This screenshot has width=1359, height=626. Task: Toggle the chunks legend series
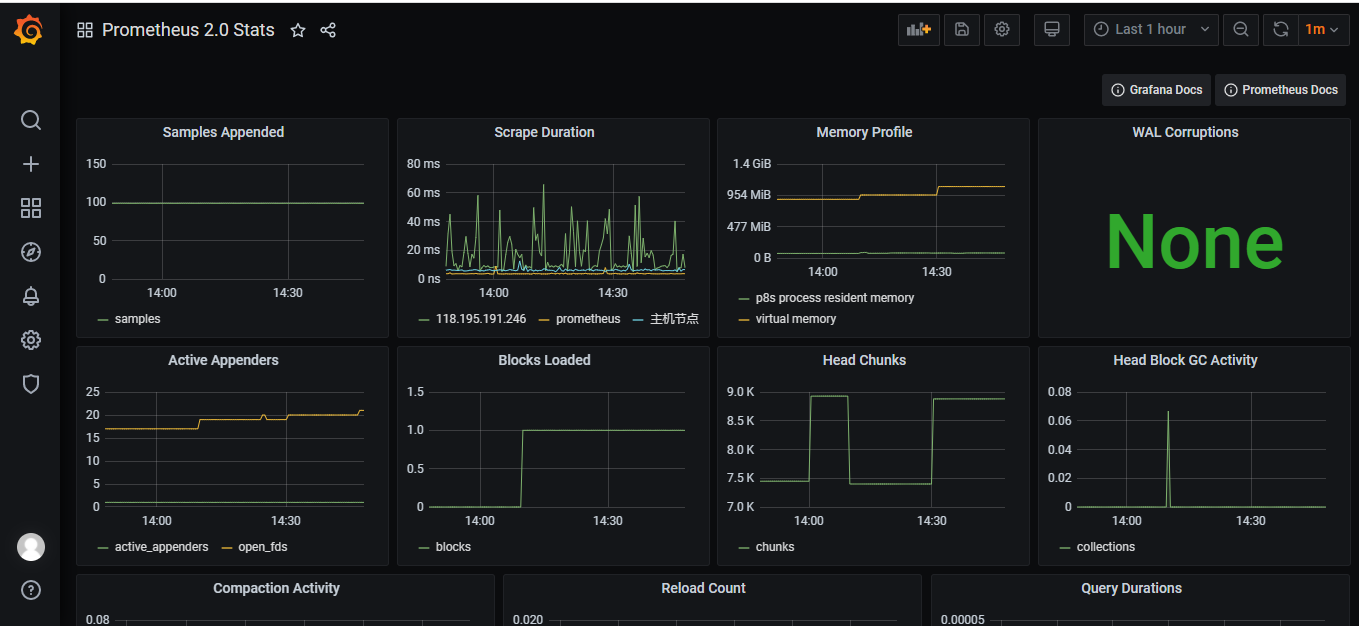(x=775, y=547)
